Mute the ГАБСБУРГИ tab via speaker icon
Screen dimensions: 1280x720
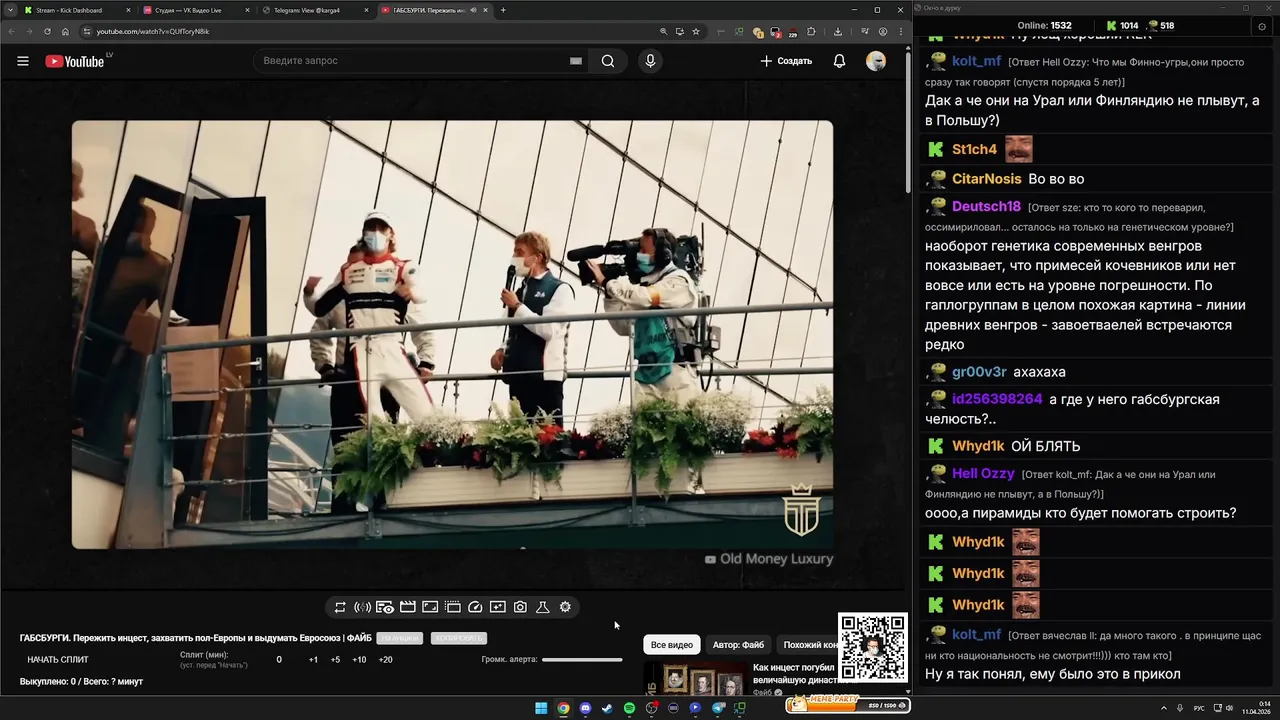473,10
